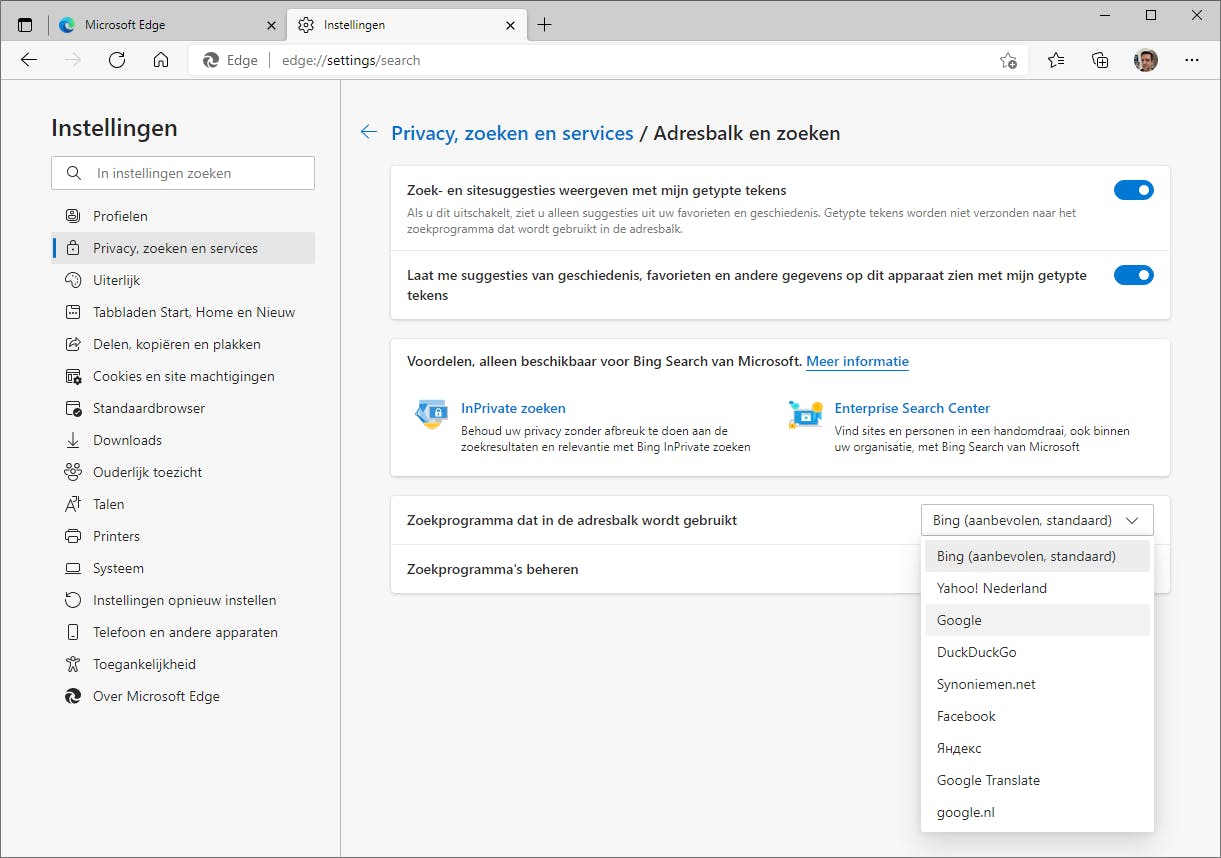Click the Systeem sidebar icon
Viewport: 1221px width, 858px height.
click(x=73, y=568)
